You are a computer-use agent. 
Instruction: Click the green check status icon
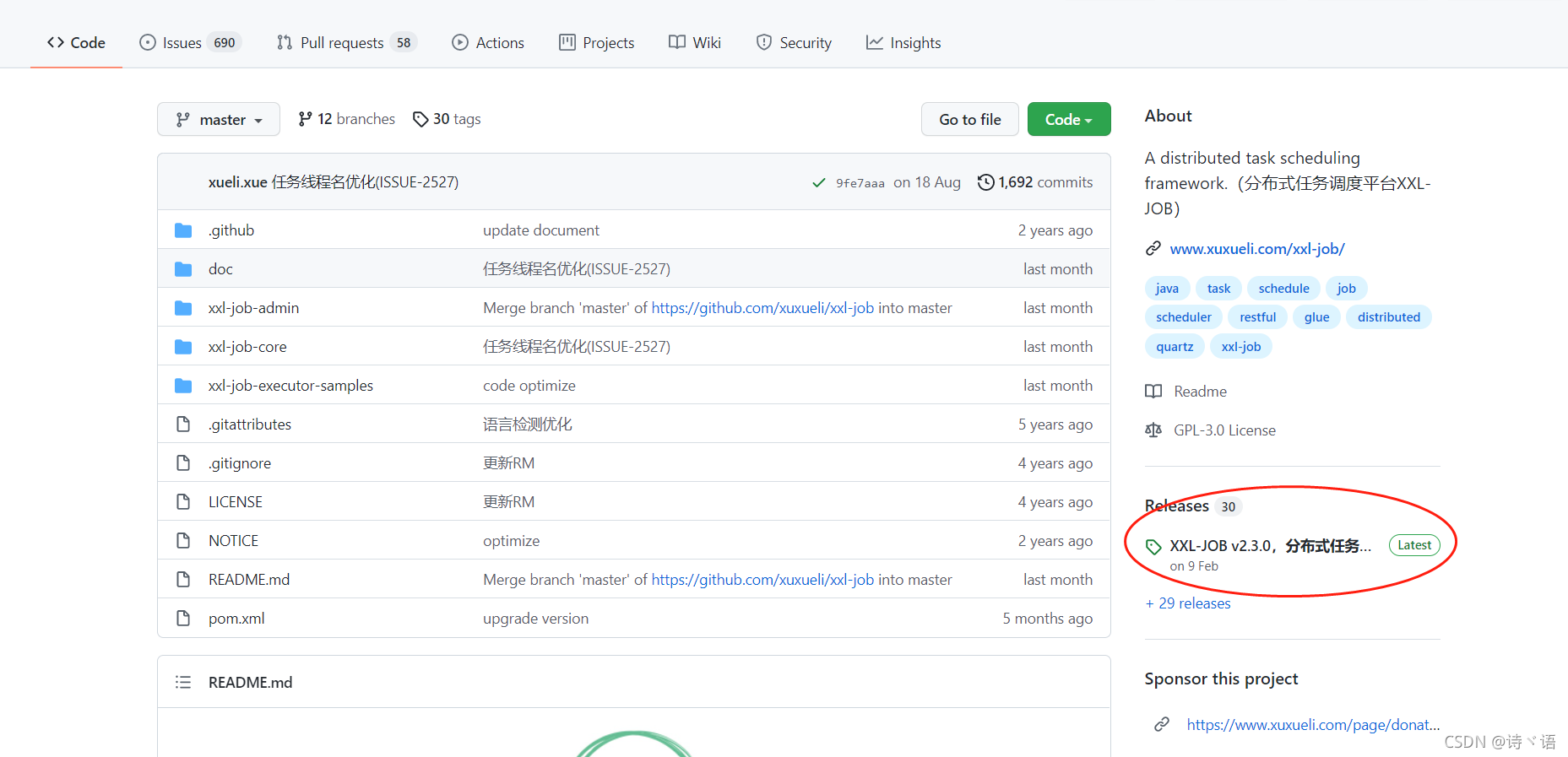[818, 183]
